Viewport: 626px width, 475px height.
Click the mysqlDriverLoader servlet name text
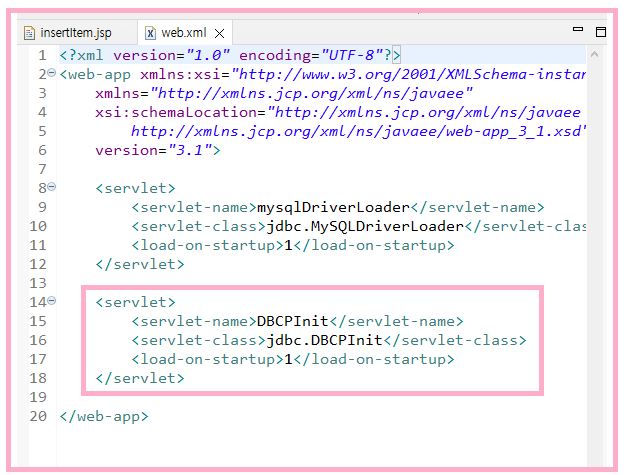pyautogui.click(x=333, y=208)
